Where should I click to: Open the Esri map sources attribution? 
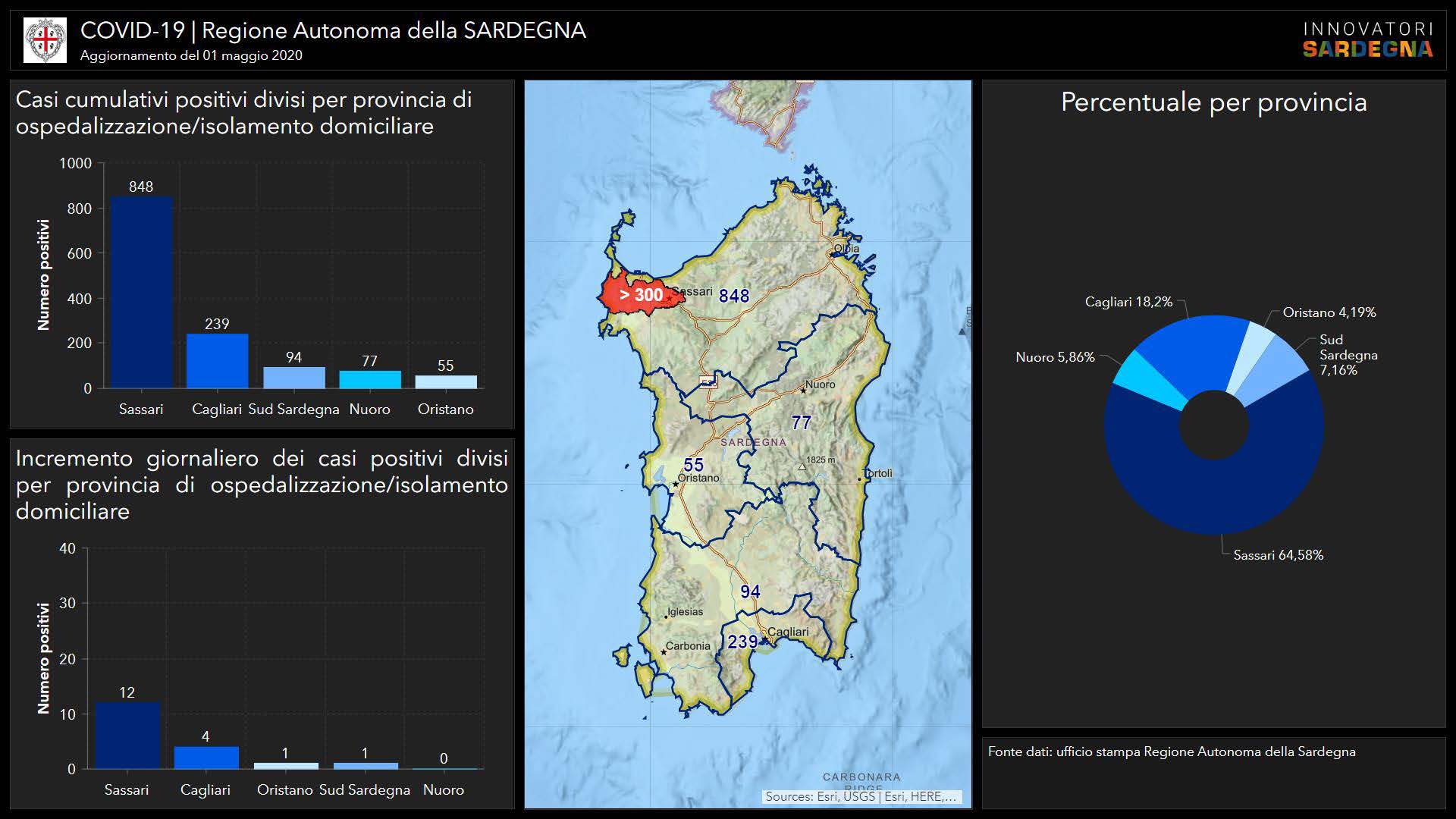click(862, 796)
